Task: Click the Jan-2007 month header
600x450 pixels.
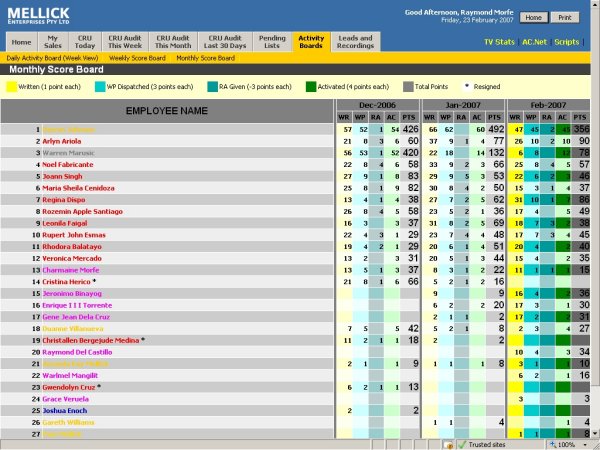Action: [463, 105]
